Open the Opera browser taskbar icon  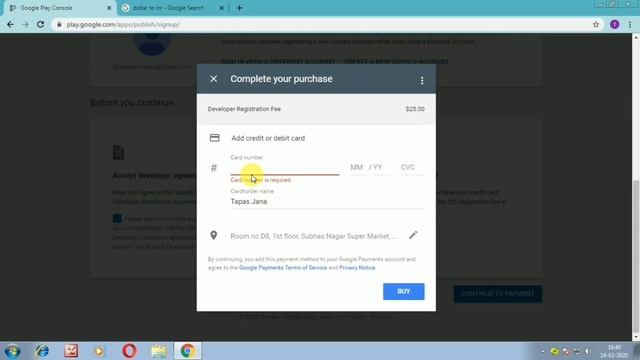click(129, 351)
